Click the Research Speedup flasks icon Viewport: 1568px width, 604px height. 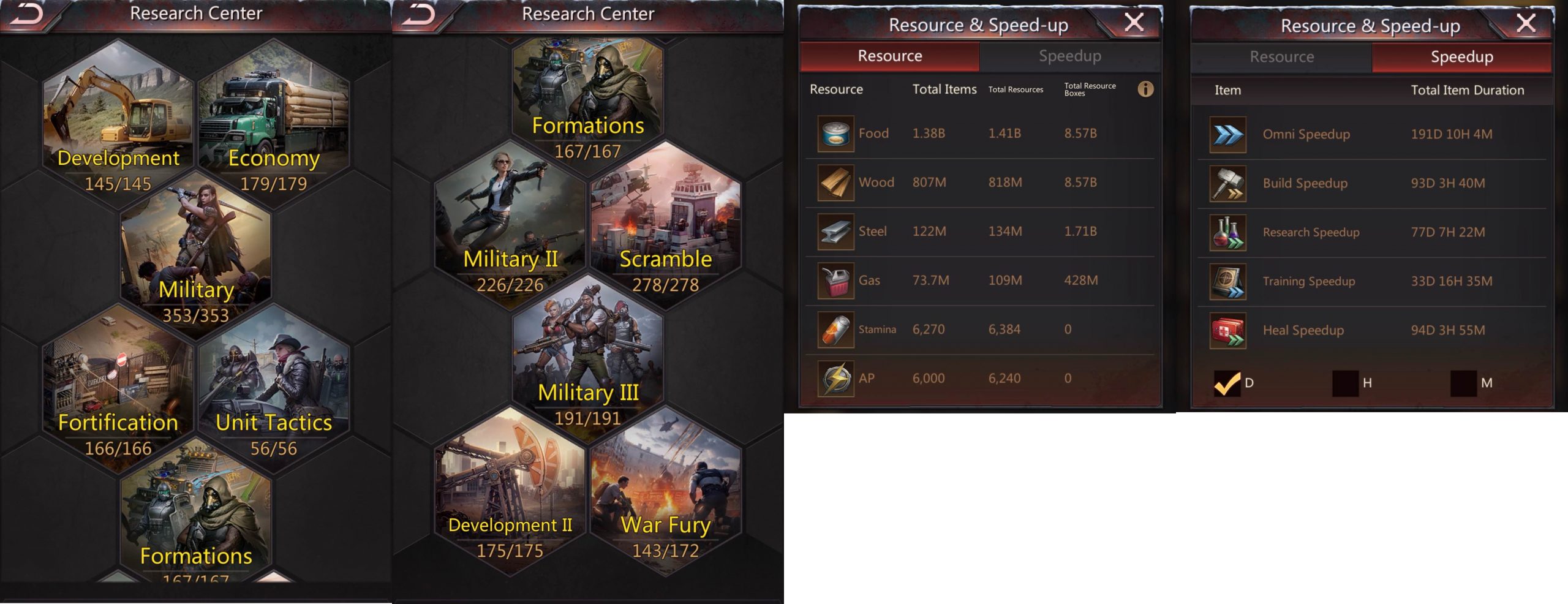point(1227,233)
